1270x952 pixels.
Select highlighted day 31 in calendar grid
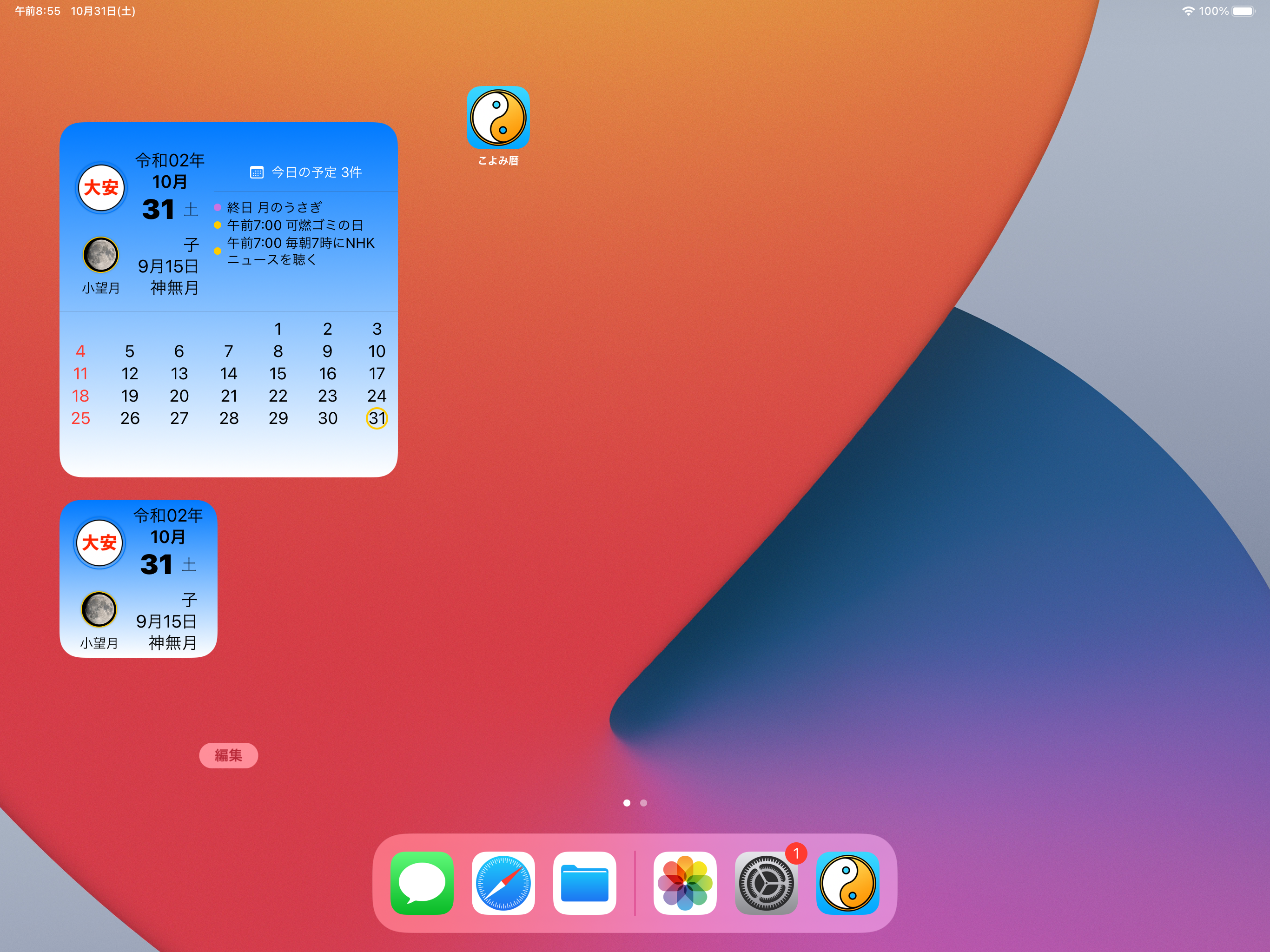377,418
